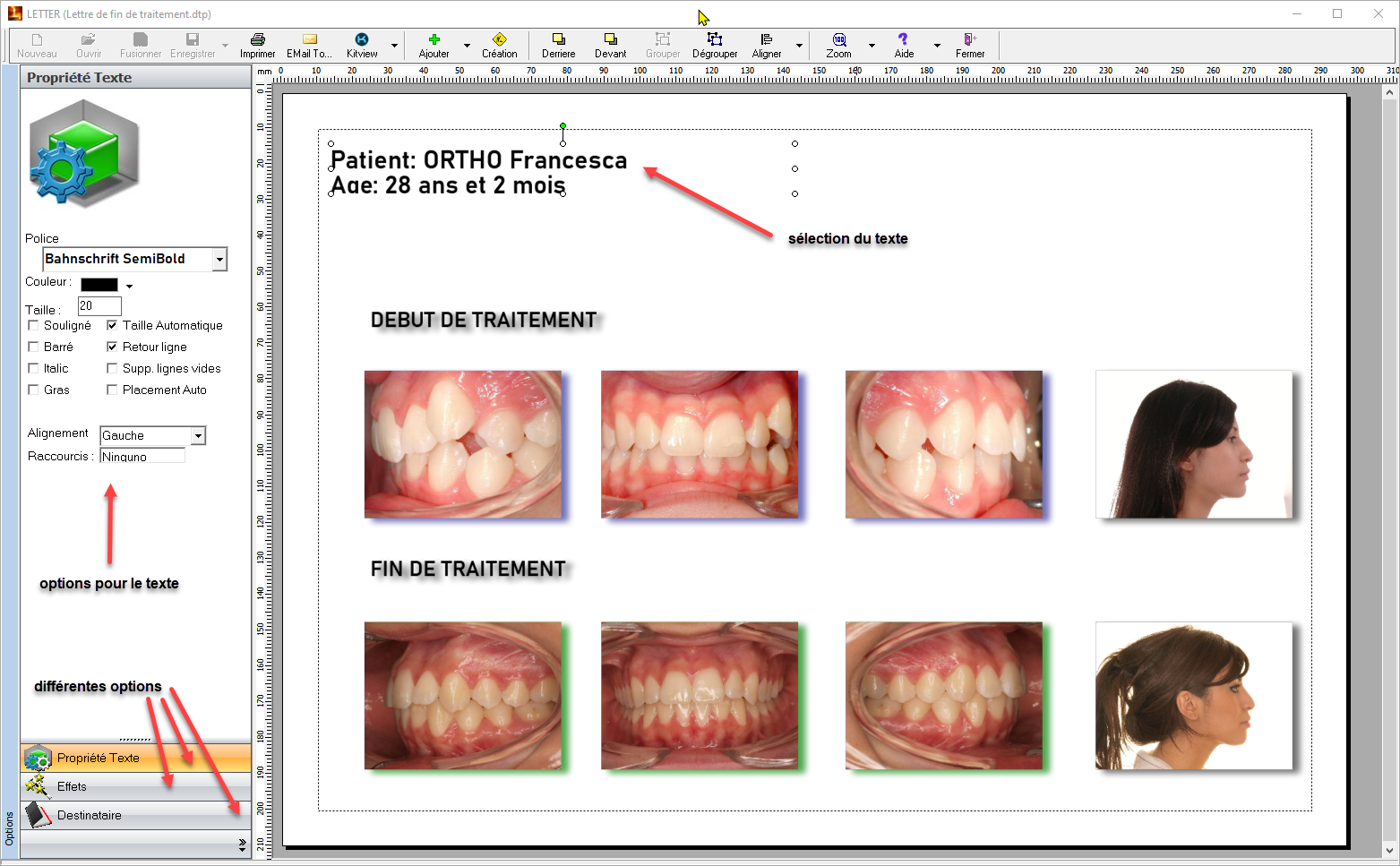Expand the Zoom dropdown arrow
The width and height of the screenshot is (1400, 866).
872,45
